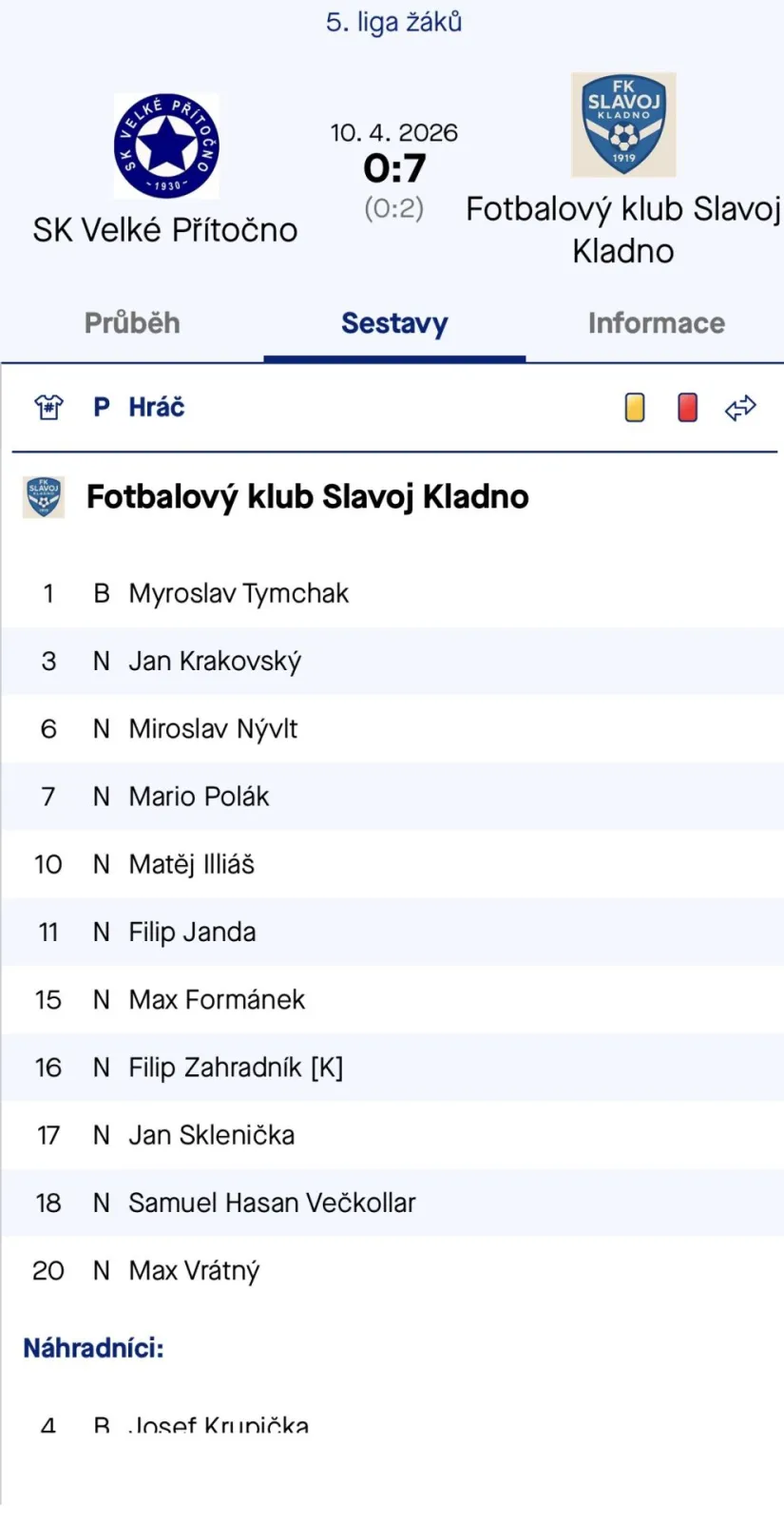Click the 0:7 match score
Viewport: 784px width, 1521px height.
coord(394,168)
